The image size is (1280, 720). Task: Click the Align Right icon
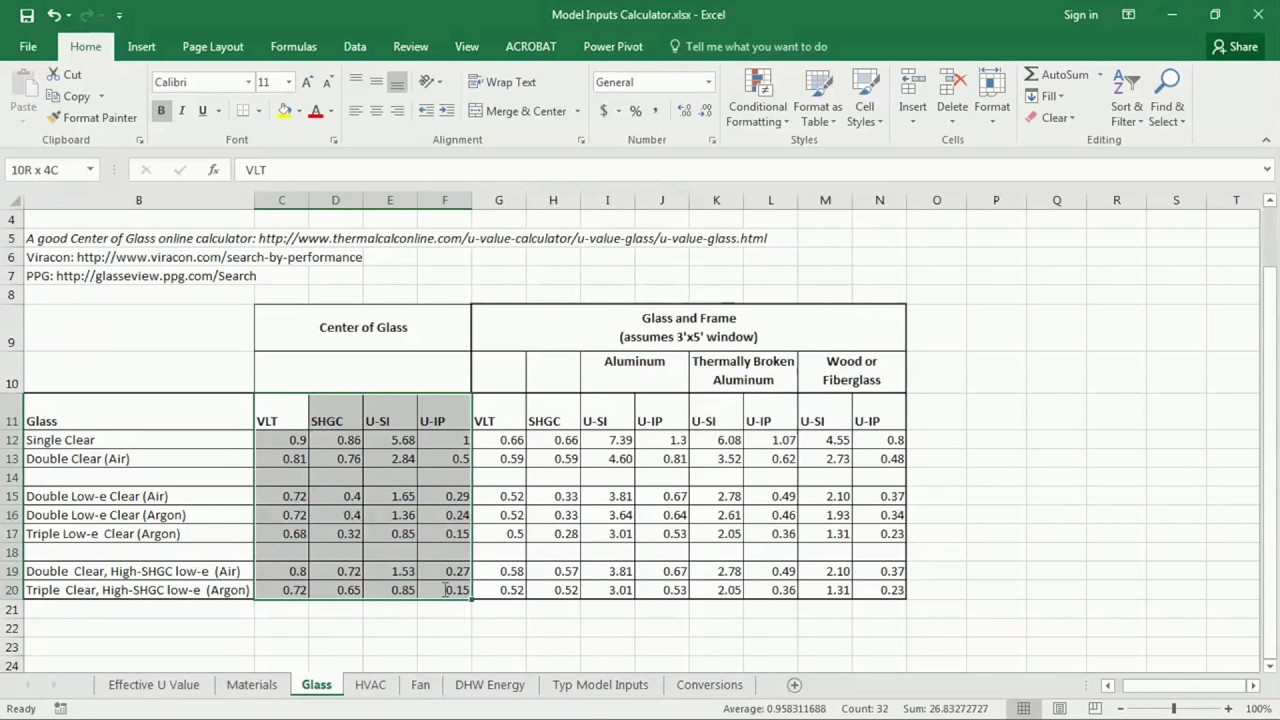pos(397,111)
